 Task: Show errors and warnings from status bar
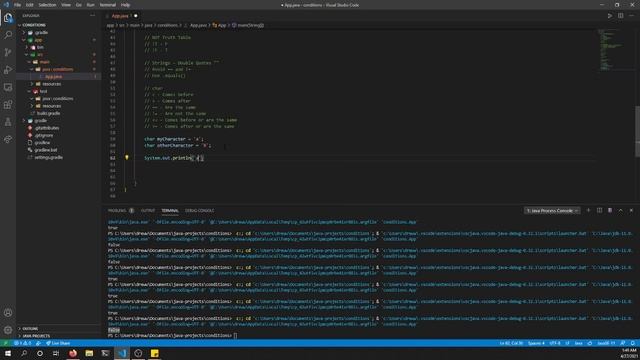click(x=22, y=343)
